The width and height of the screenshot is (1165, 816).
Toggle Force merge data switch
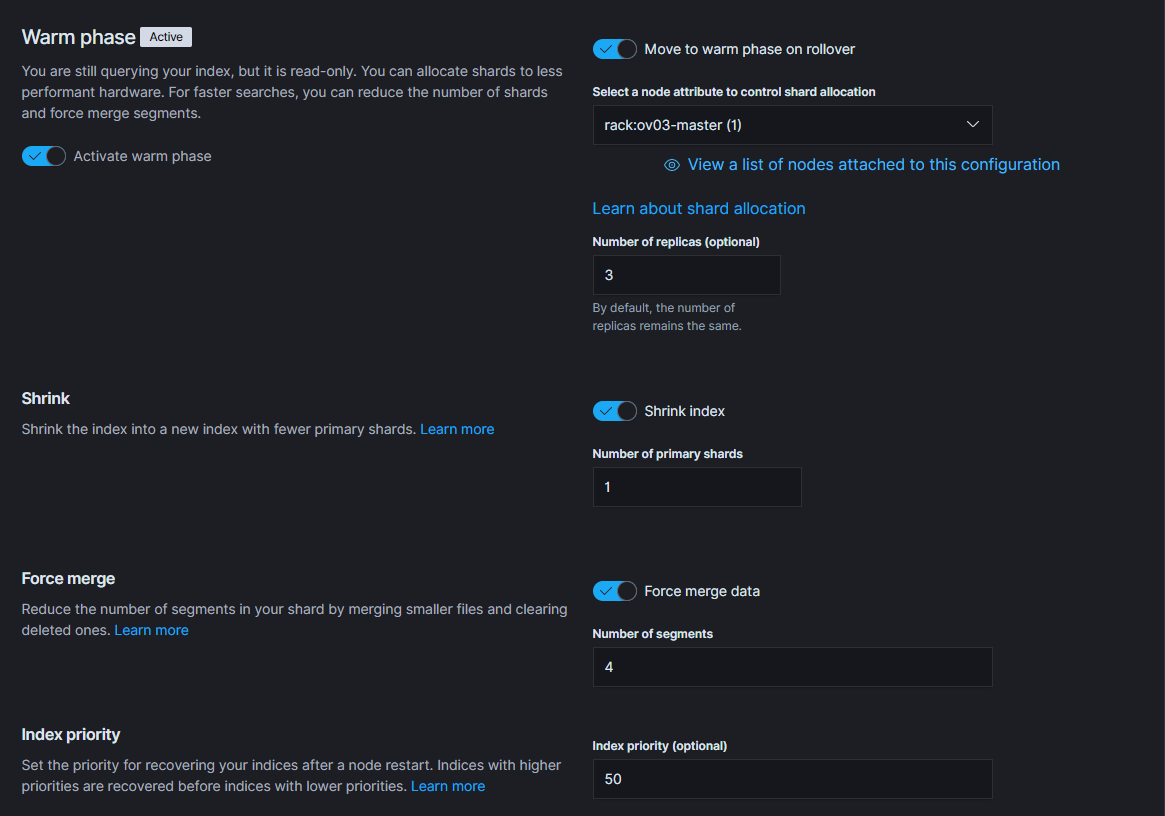614,591
